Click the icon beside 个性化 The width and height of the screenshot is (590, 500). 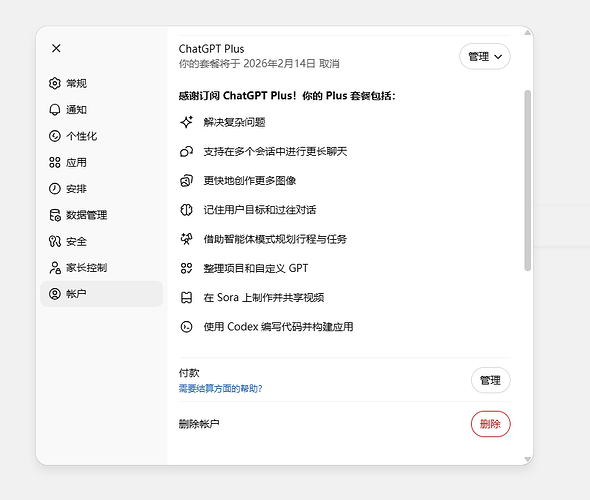coord(55,136)
